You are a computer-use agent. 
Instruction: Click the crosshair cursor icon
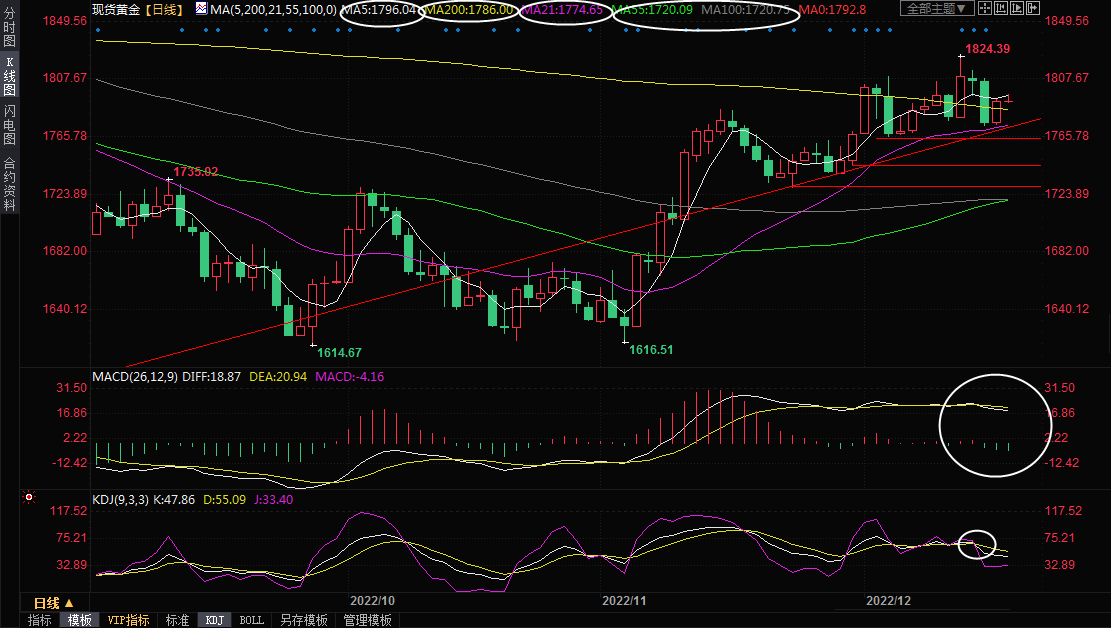tap(987, 9)
